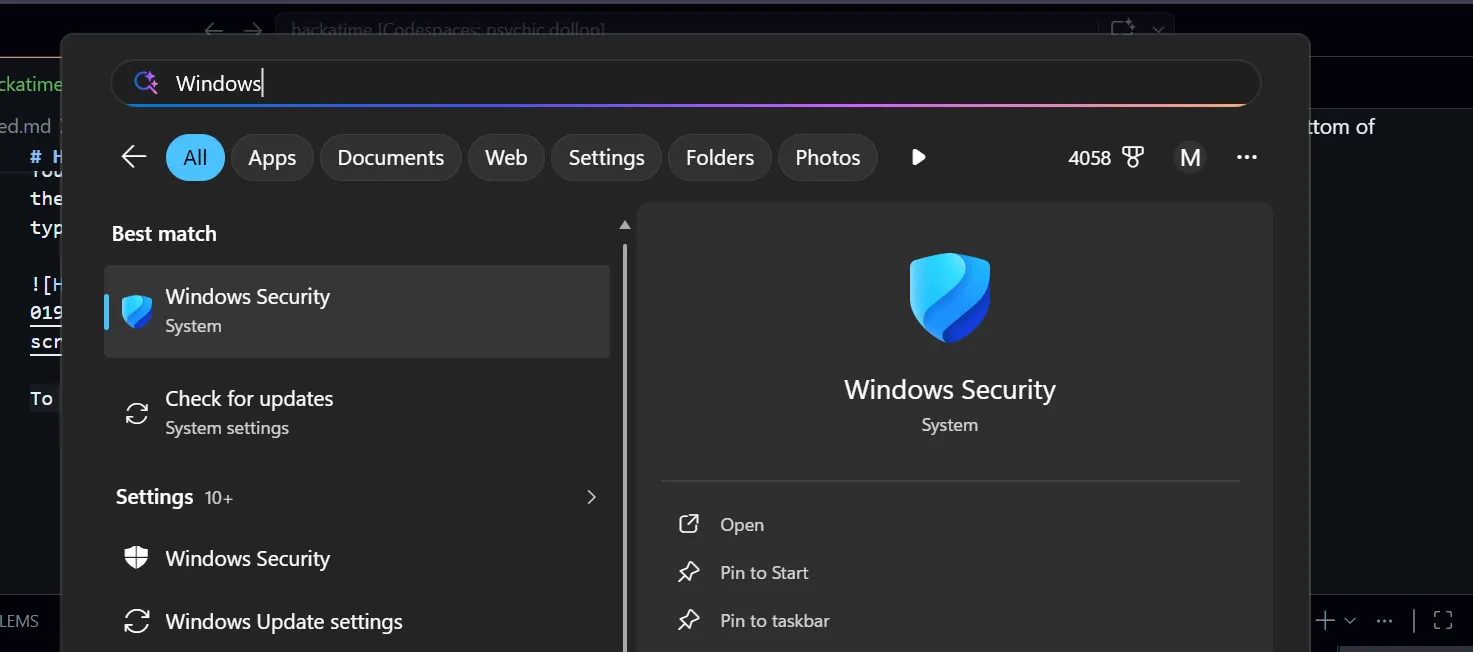The width and height of the screenshot is (1473, 652).
Task: Click the Best match heading
Action: [164, 234]
